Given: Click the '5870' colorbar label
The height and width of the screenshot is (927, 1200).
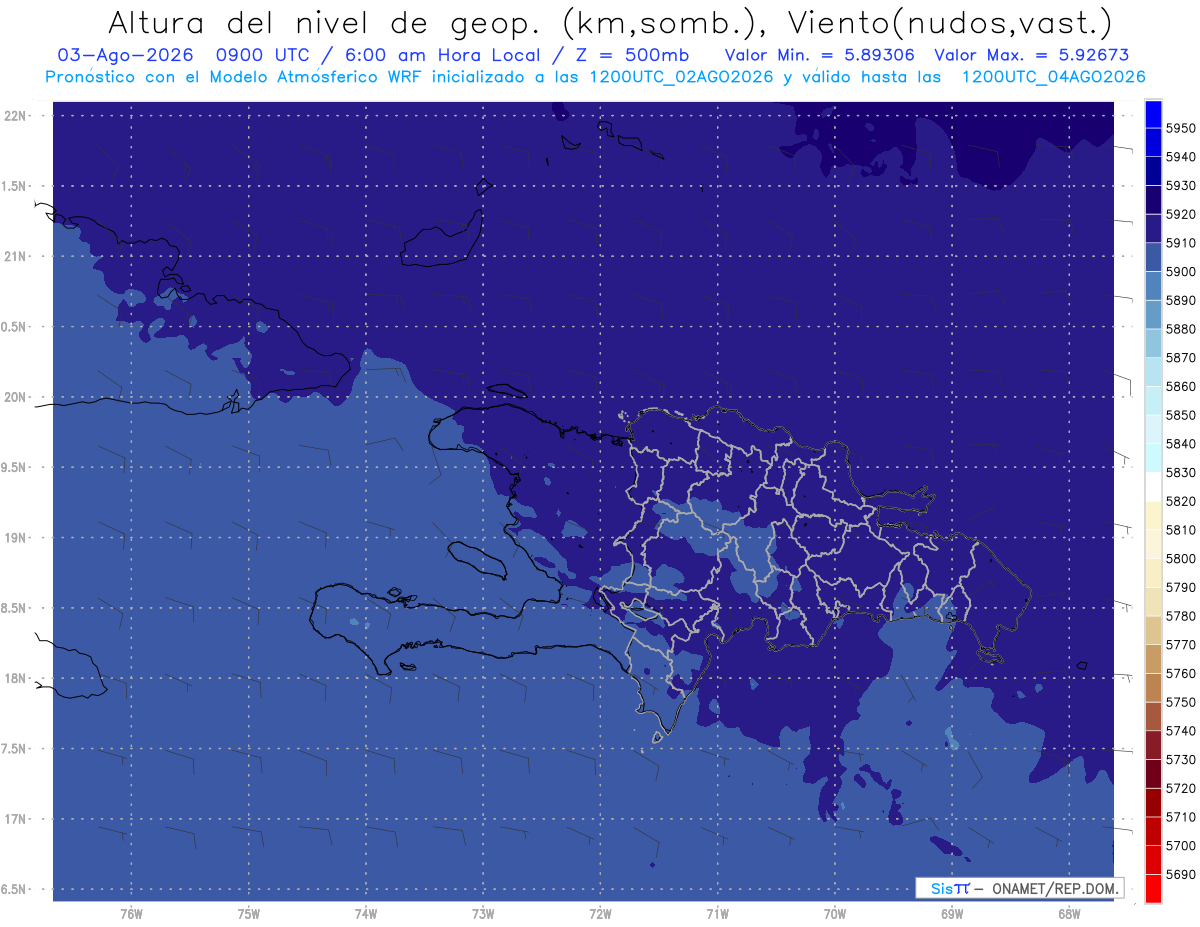Looking at the screenshot, I should 1180,358.
